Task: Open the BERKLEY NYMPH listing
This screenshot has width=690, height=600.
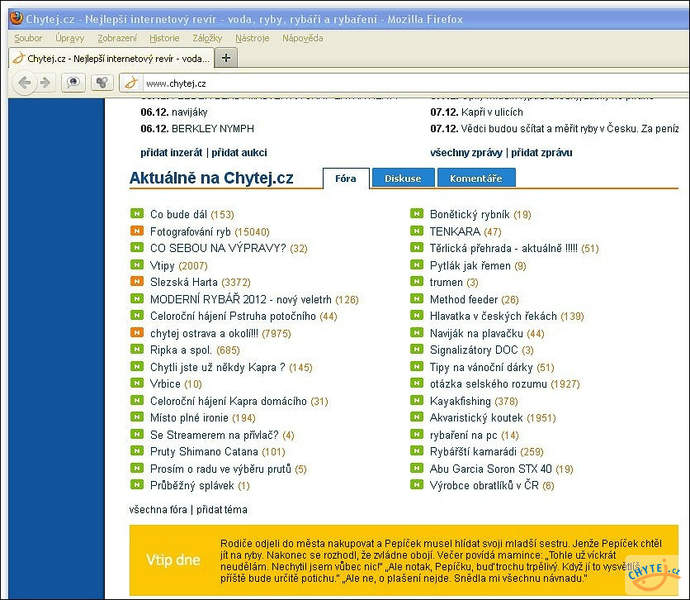Action: [x=213, y=129]
